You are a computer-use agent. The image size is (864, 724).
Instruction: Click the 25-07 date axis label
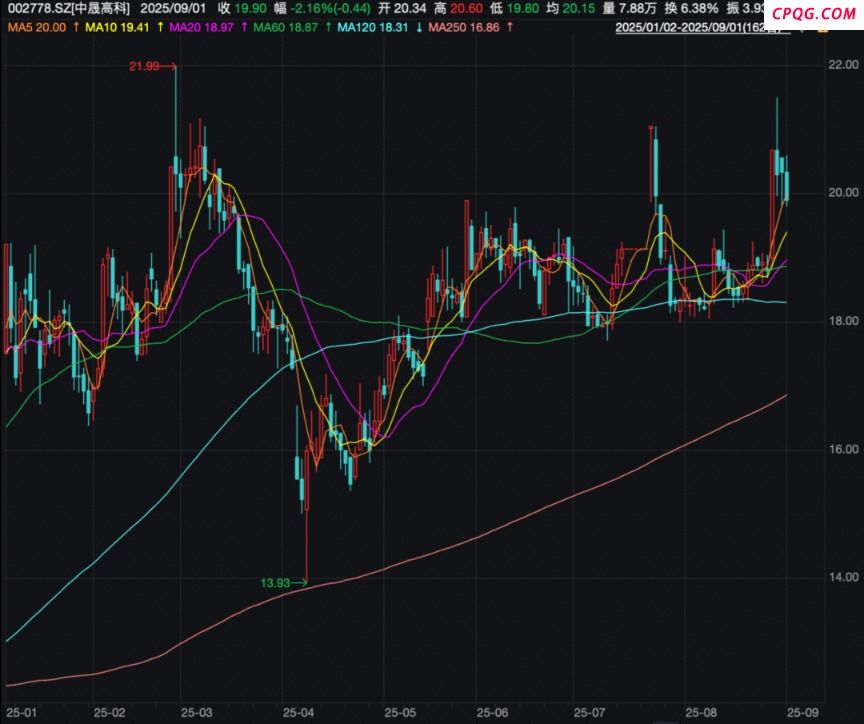click(588, 712)
